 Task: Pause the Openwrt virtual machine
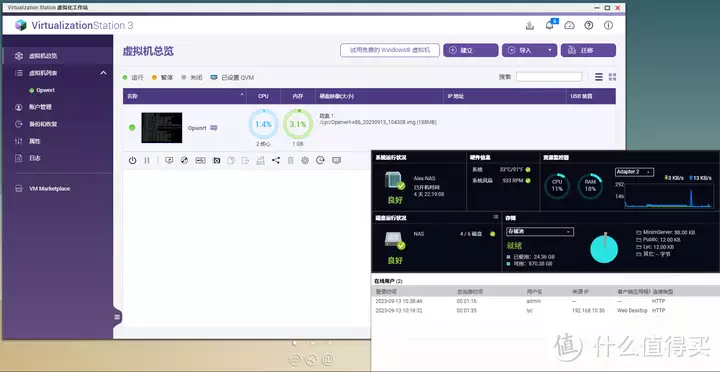point(147,160)
